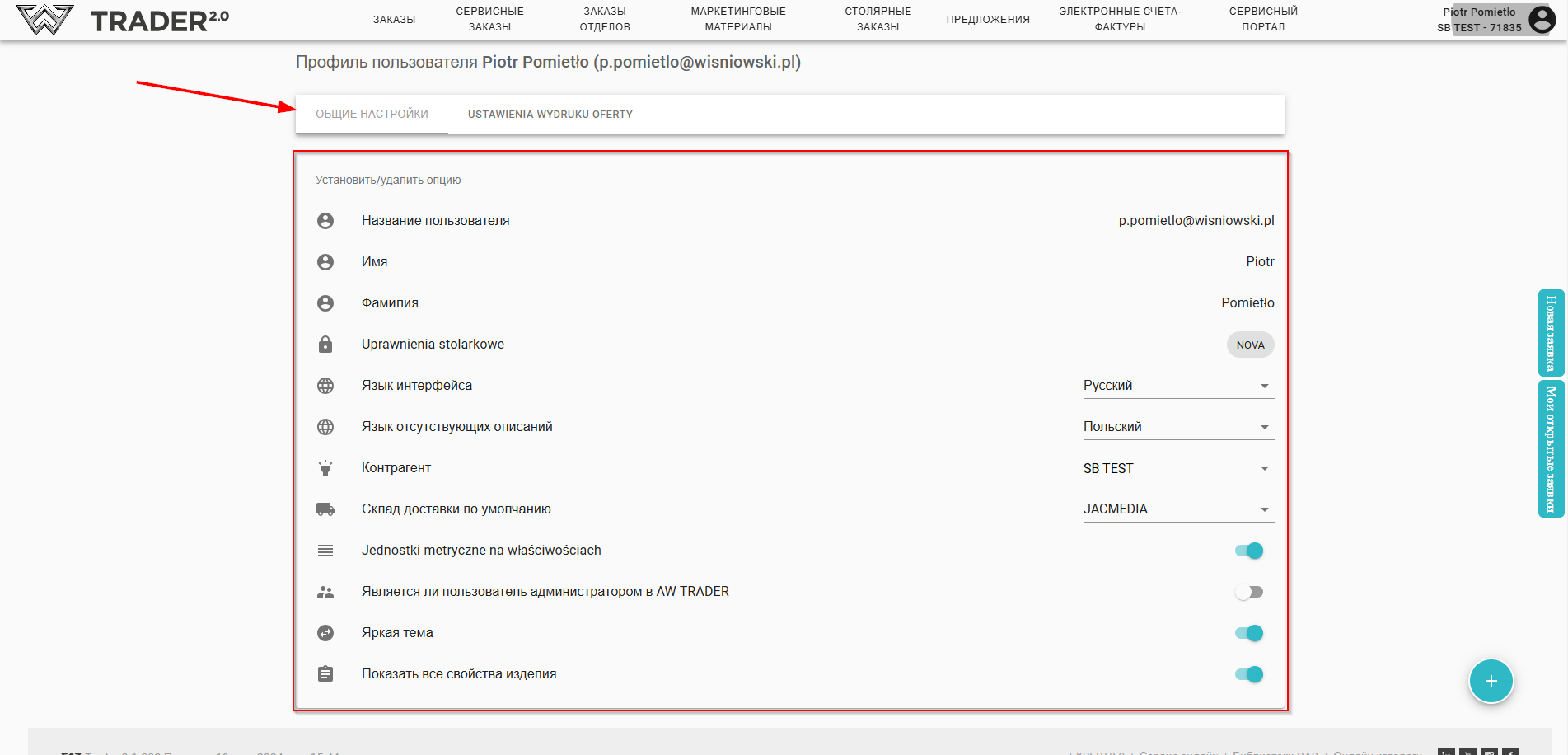The width and height of the screenshot is (1568, 755).
Task: Open the Мои открытые заявки side button
Action: [1551, 449]
